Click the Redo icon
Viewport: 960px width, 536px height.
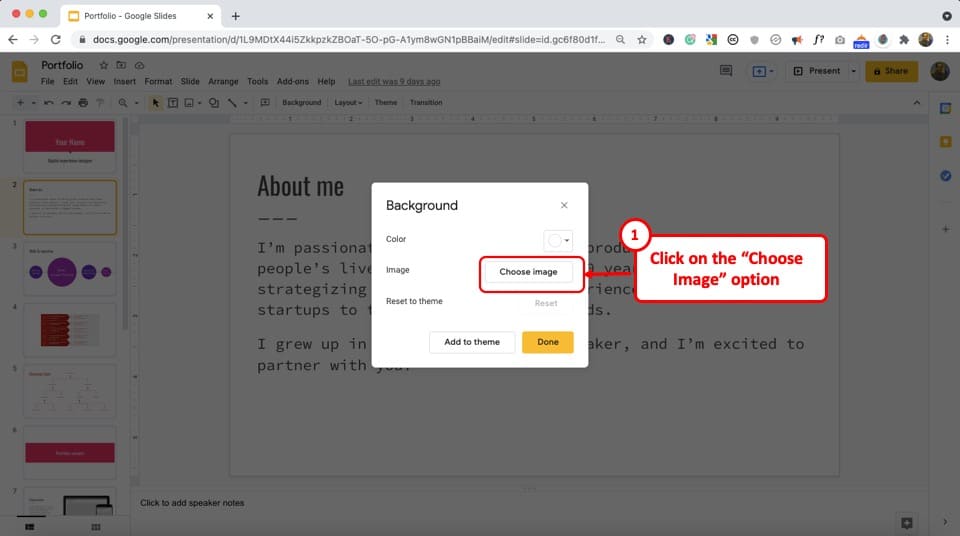66,103
